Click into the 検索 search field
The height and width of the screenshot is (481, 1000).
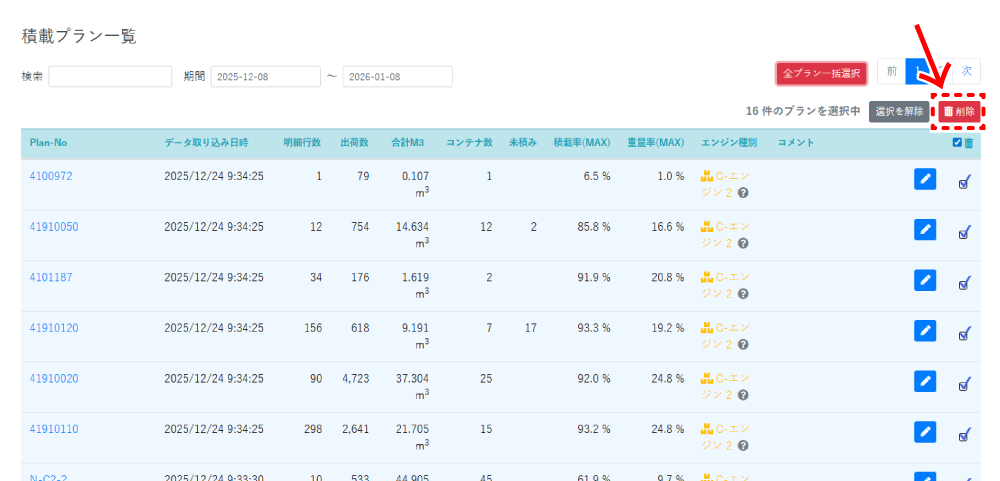tap(110, 77)
